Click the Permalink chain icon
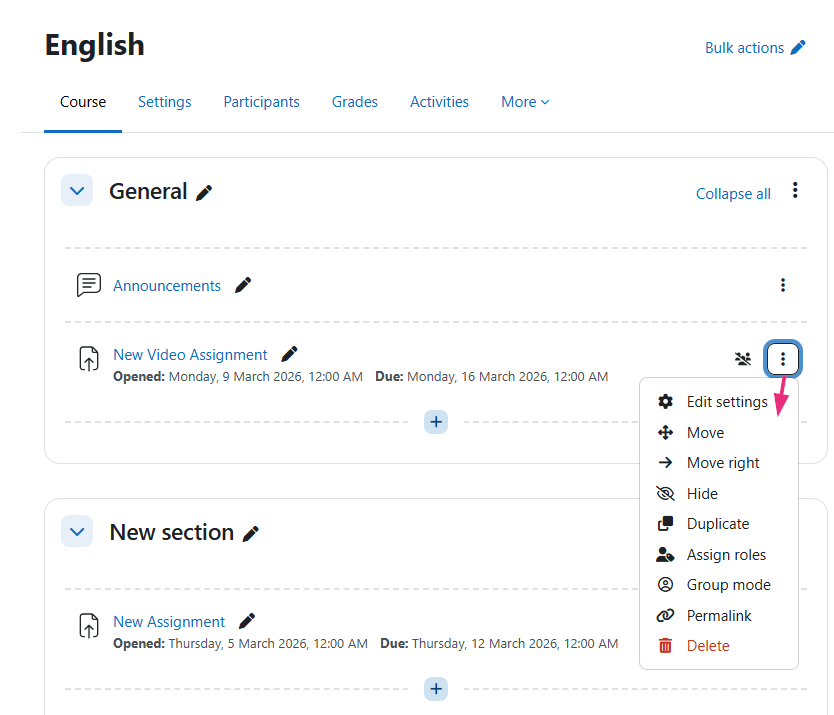Screen dimensions: 834x715 pos(665,616)
